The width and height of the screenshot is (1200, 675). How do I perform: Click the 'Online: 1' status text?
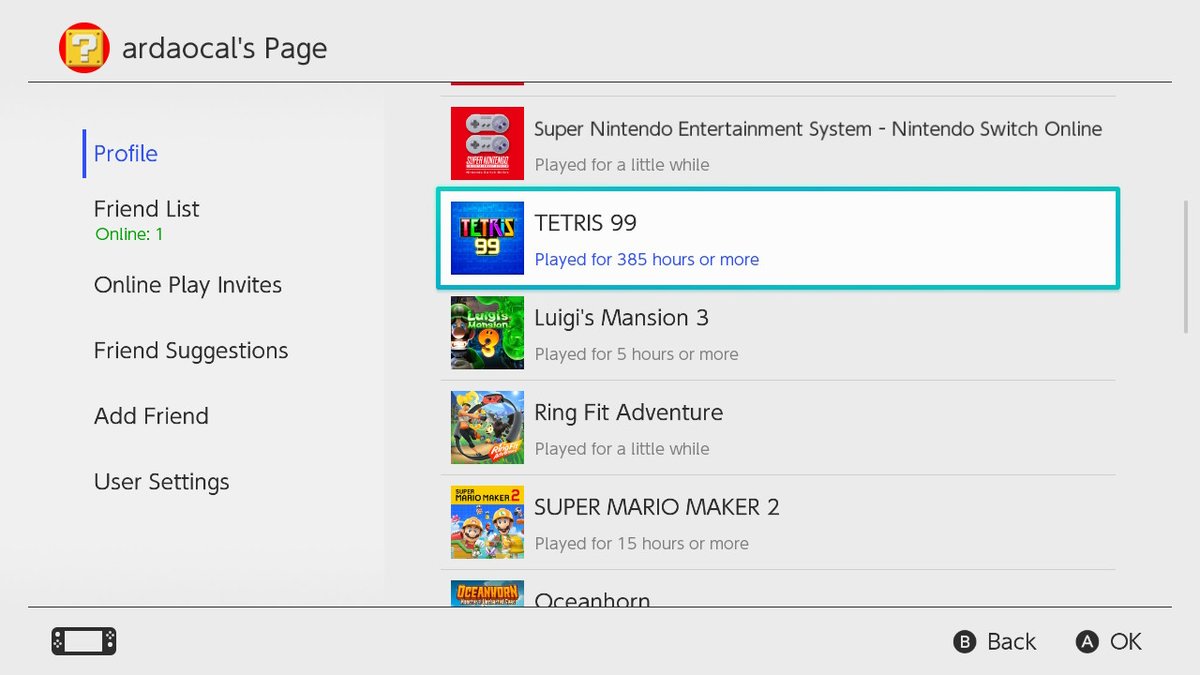coord(129,235)
